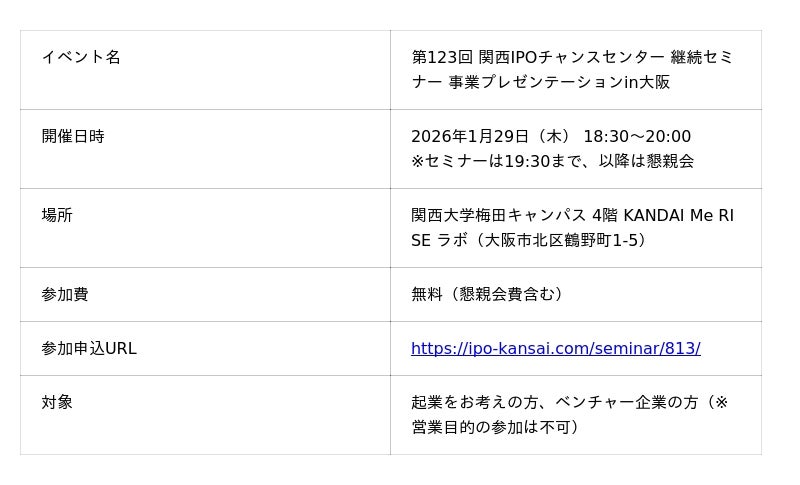Click the イベント名 label cell
800x485 pixels.
[81, 57]
